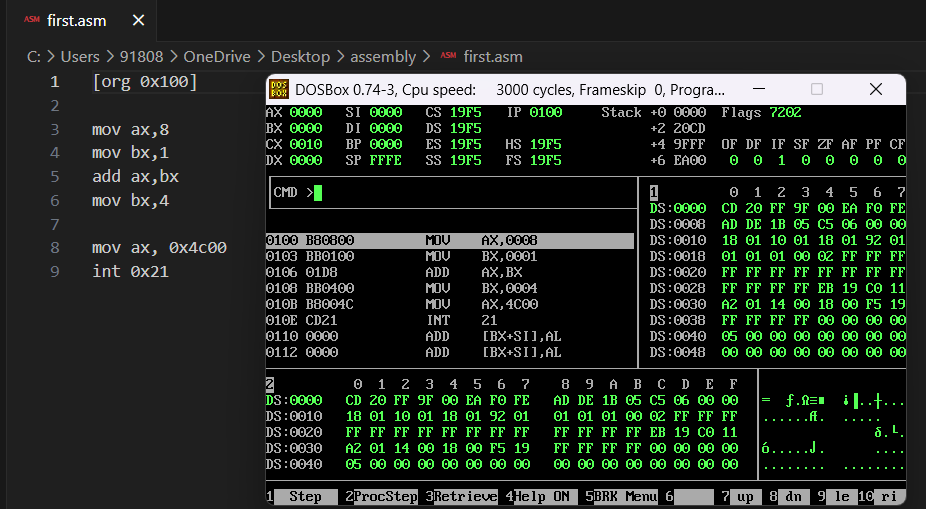This screenshot has width=926, height=509.
Task: Click the AX register value 0000
Action: point(306,112)
